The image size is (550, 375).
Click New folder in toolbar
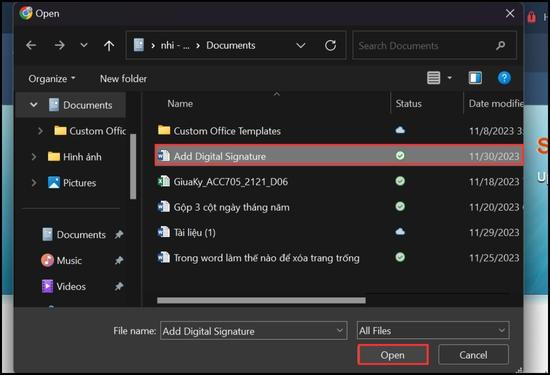pyautogui.click(x=123, y=79)
